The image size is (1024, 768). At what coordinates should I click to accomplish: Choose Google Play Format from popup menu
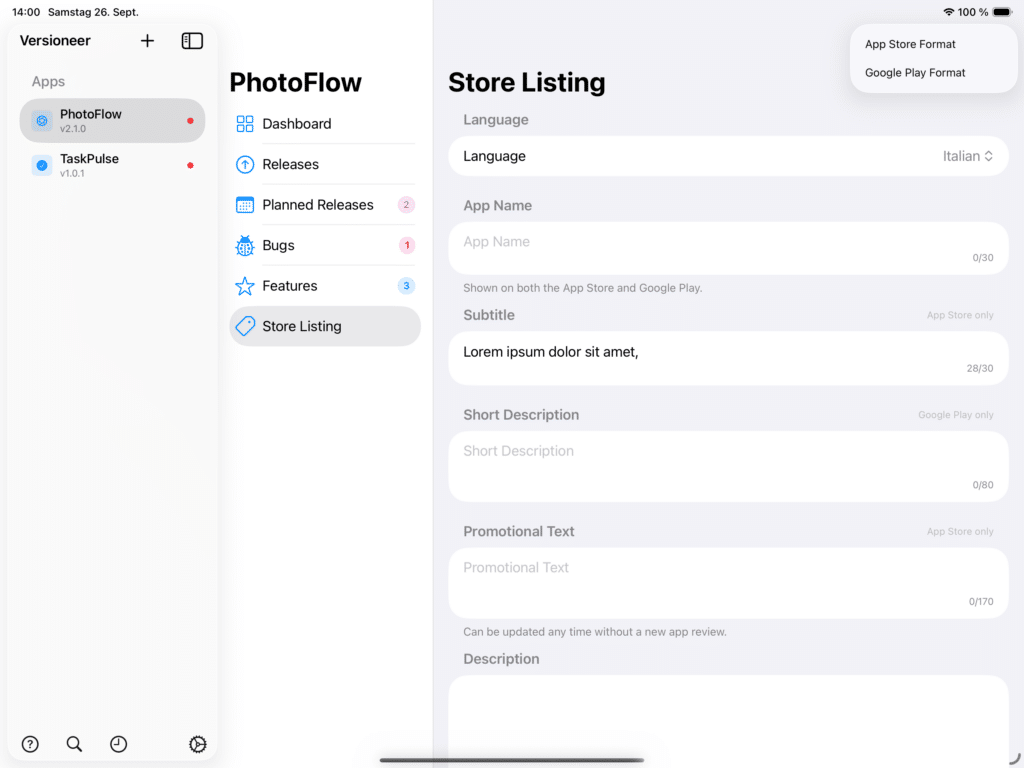pos(934,72)
